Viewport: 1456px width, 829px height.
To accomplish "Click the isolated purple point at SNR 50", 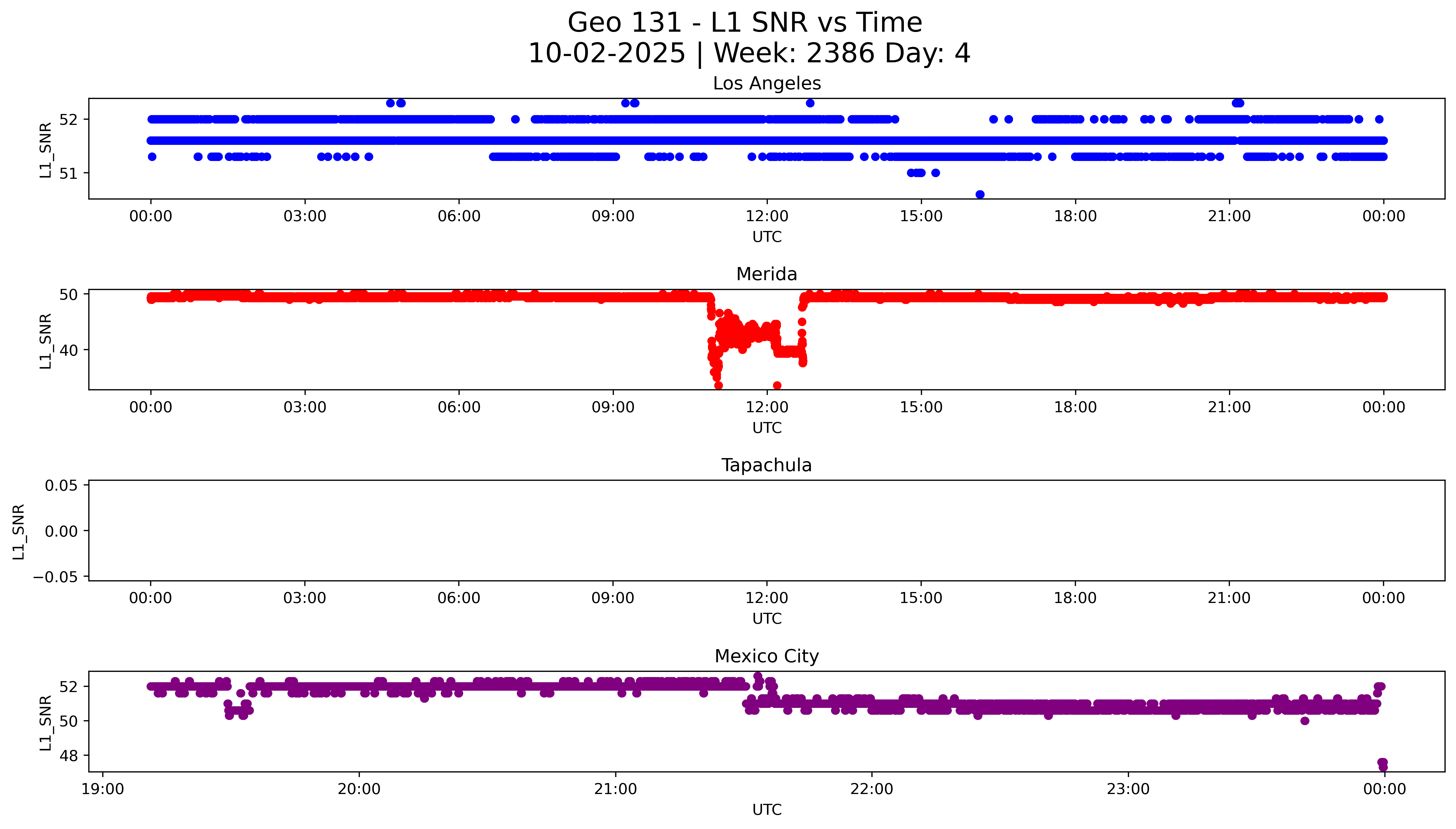I will point(1305,721).
